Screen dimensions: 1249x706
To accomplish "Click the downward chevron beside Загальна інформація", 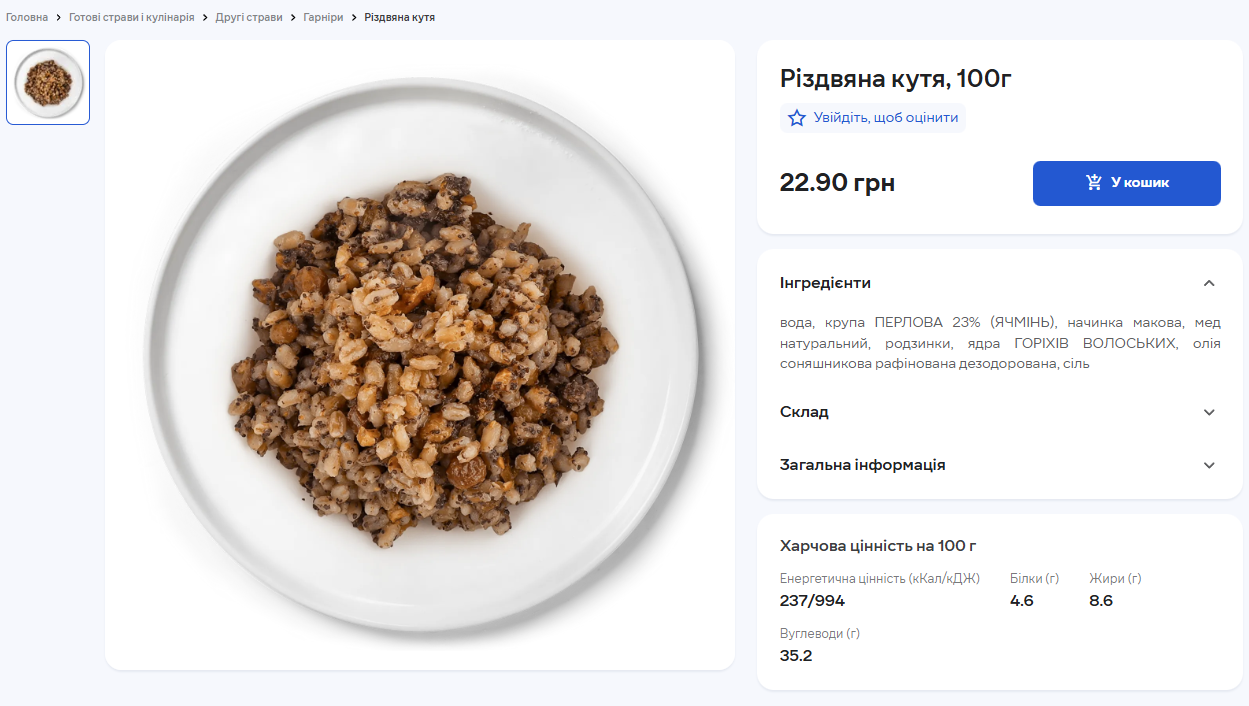I will click(1209, 465).
